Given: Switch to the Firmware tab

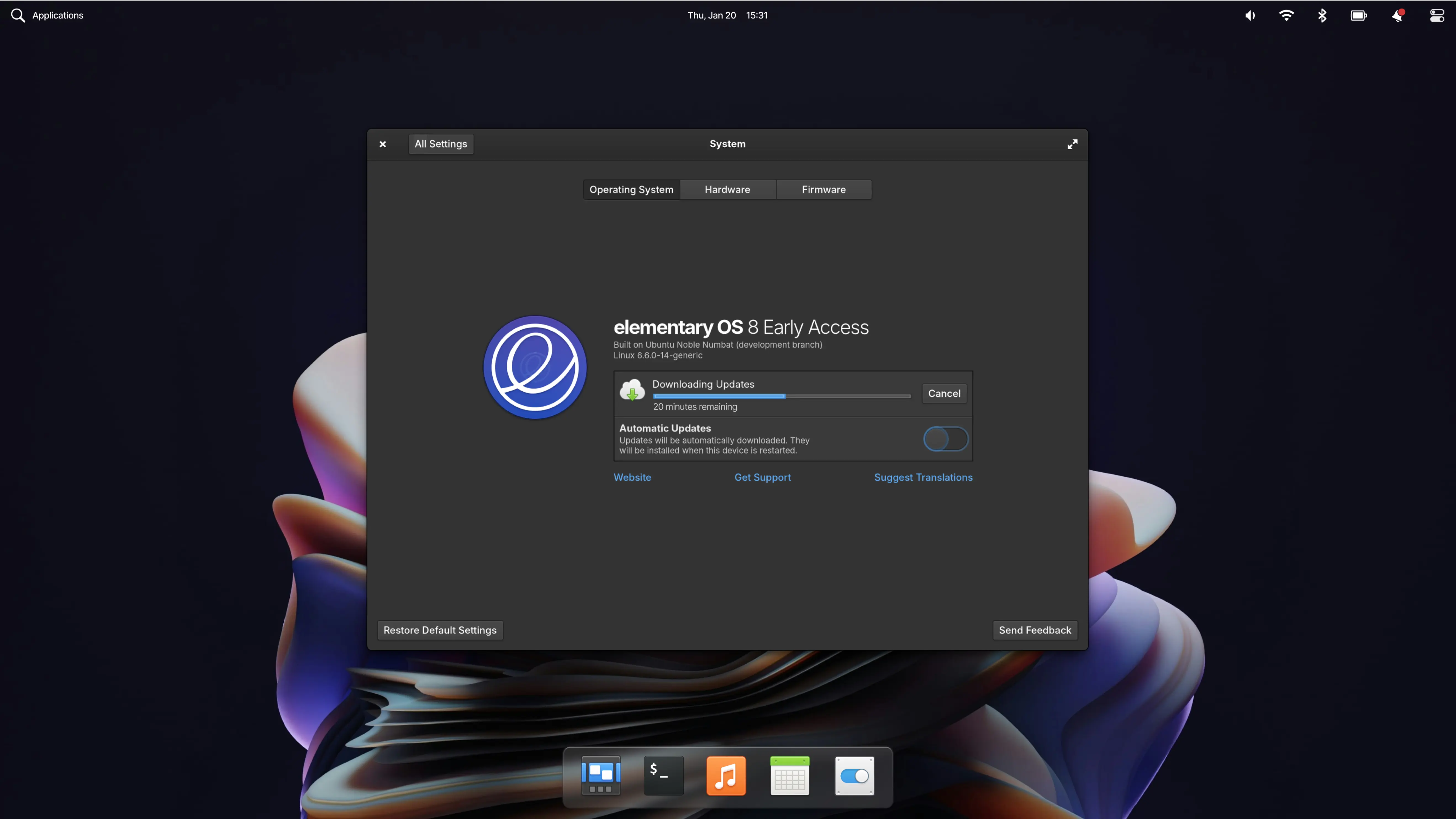Looking at the screenshot, I should pyautogui.click(x=824, y=189).
